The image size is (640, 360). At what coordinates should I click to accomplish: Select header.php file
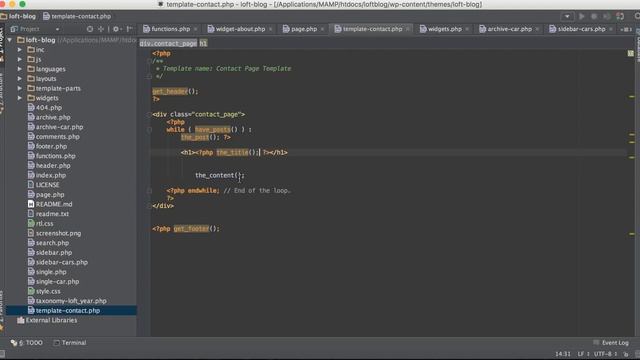coord(53,166)
